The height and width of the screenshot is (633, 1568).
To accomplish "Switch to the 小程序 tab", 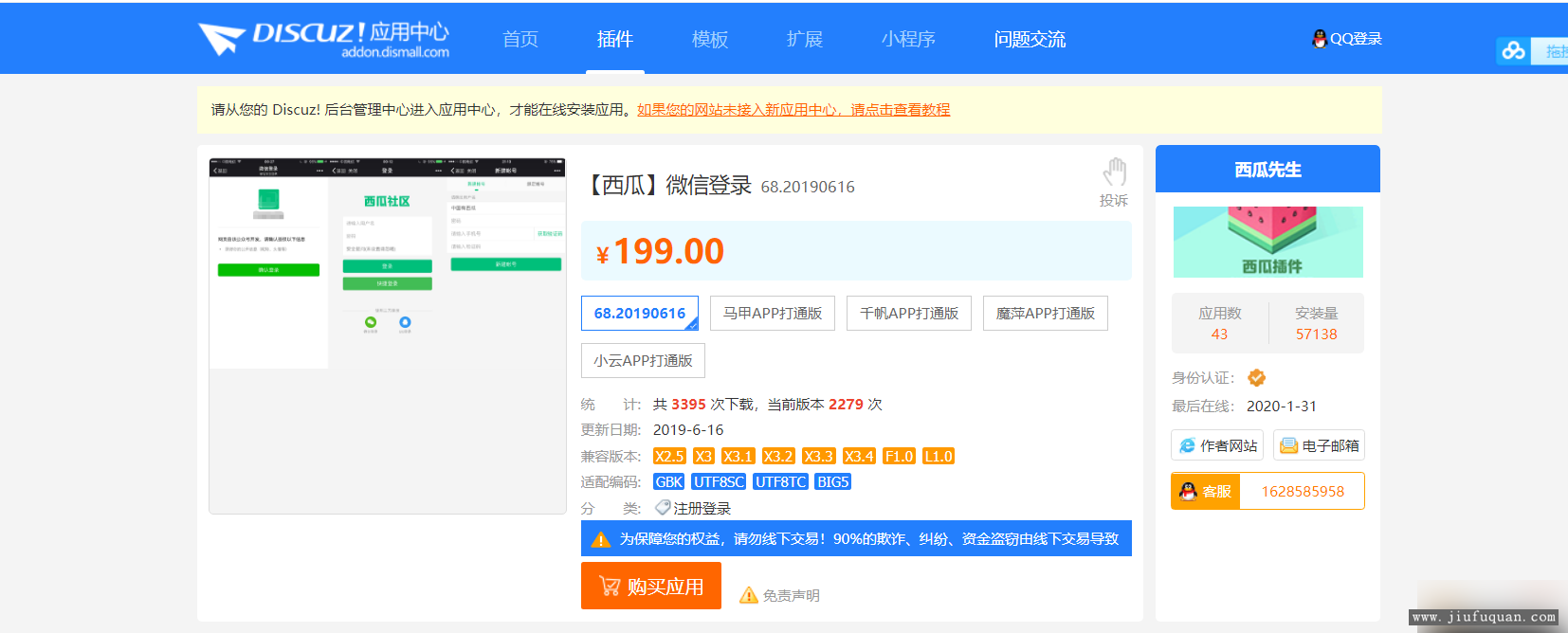I will pos(908,39).
